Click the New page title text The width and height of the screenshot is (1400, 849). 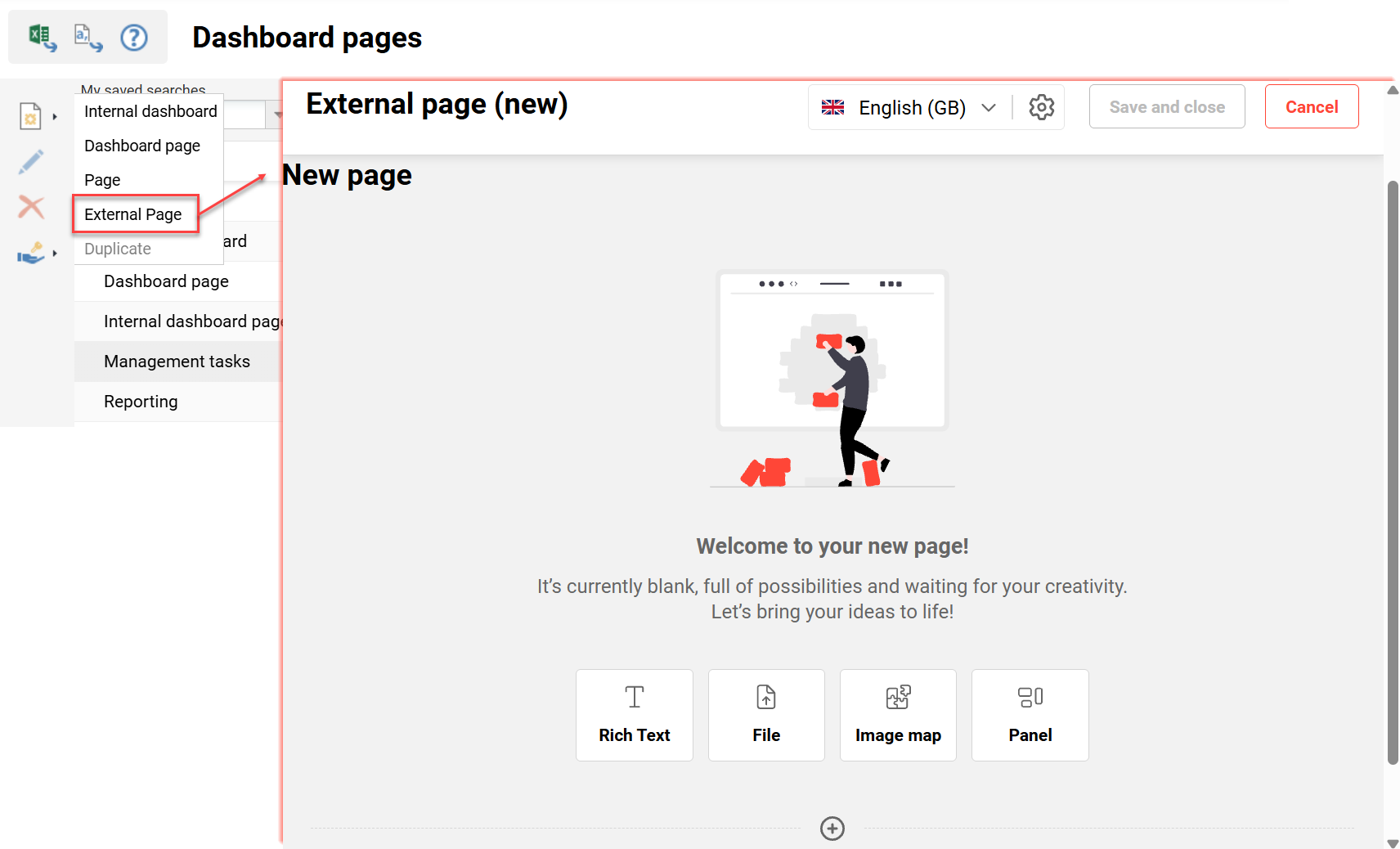click(347, 175)
